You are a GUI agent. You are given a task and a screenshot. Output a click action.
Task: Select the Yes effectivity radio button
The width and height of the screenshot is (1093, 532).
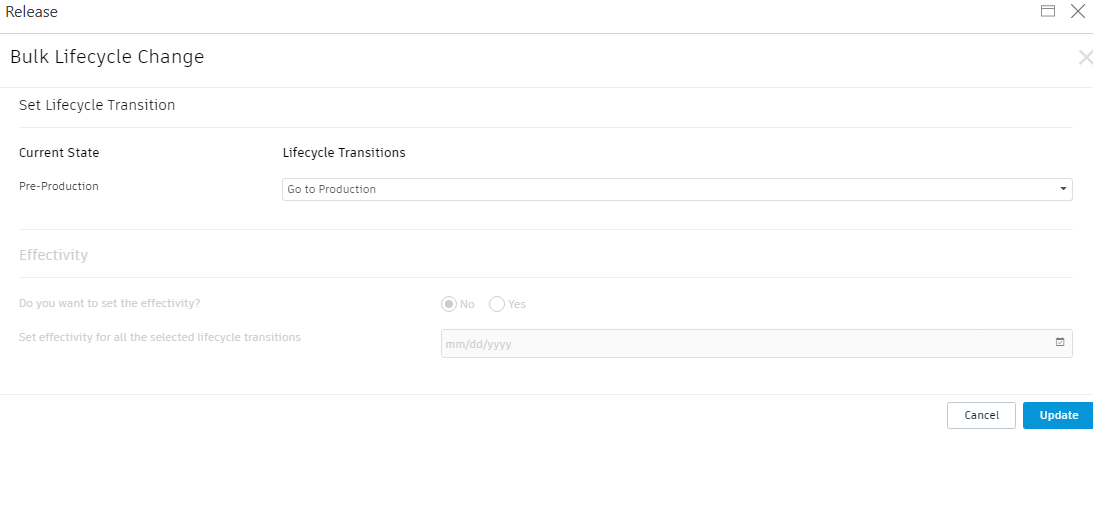pos(497,304)
